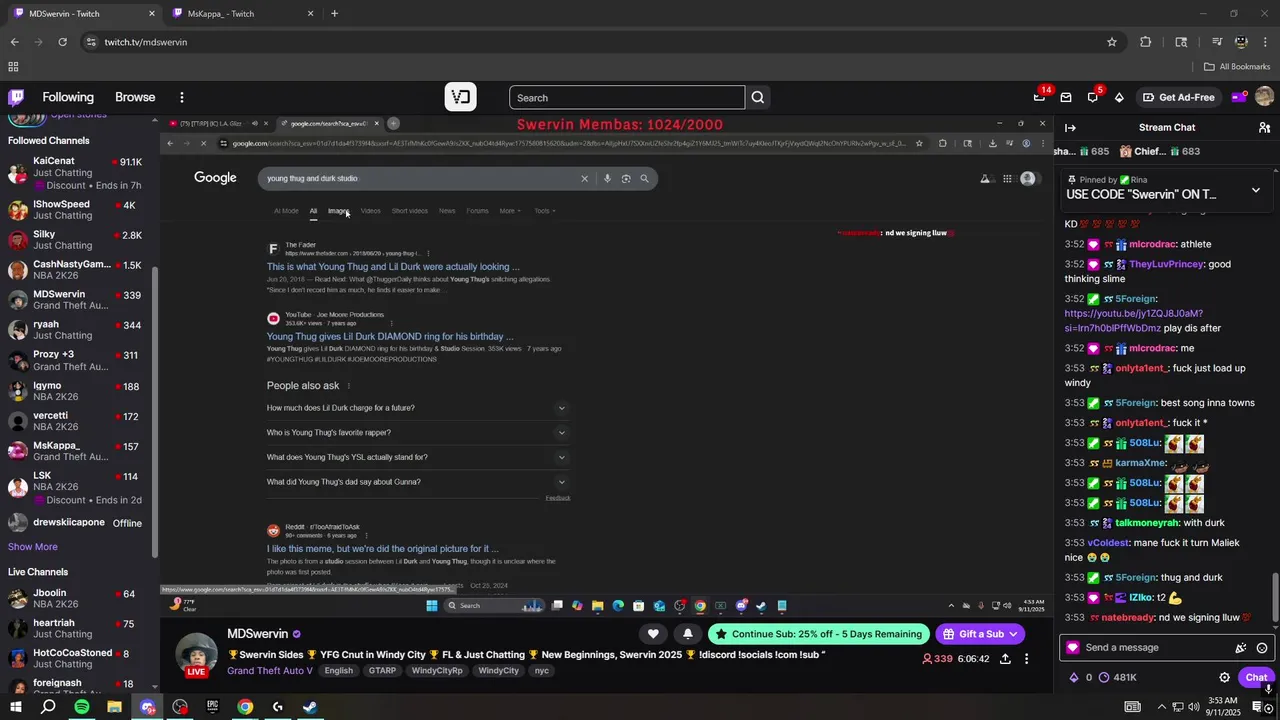Screen dimensions: 1280x720
Task: Open the Twitch inbox envelope icon
Action: (x=1066, y=97)
